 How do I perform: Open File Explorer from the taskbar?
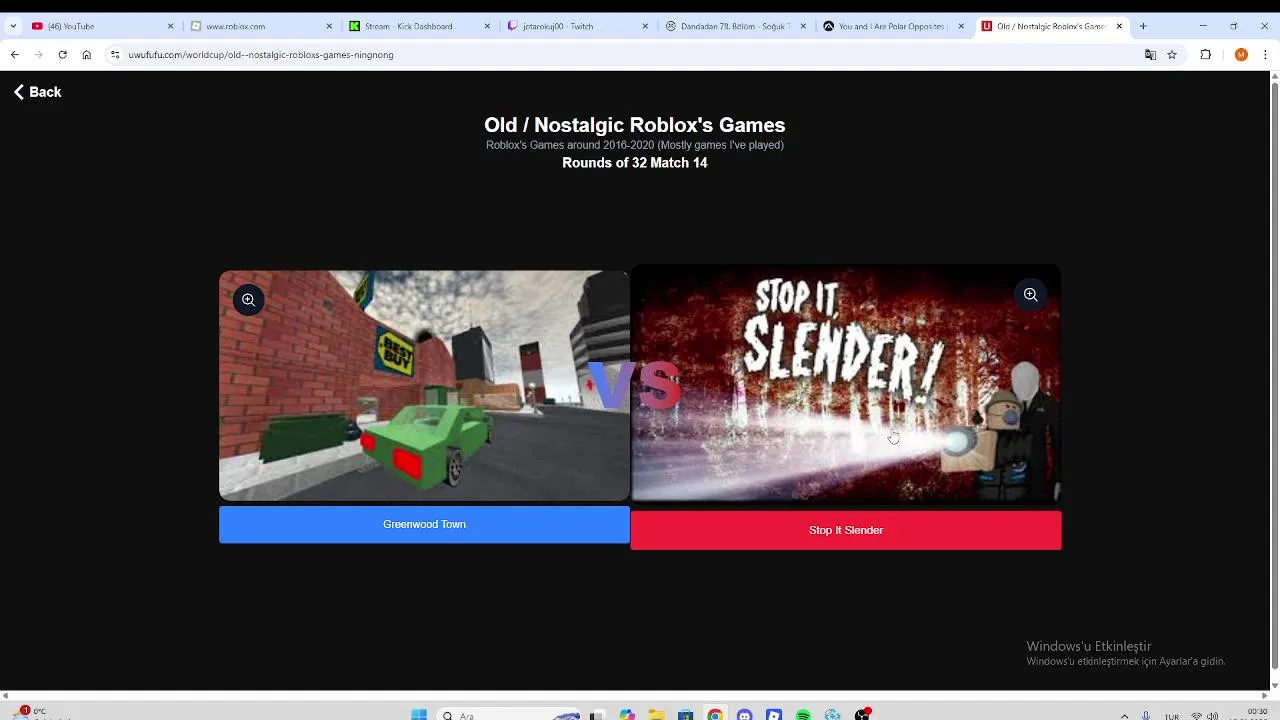[656, 715]
